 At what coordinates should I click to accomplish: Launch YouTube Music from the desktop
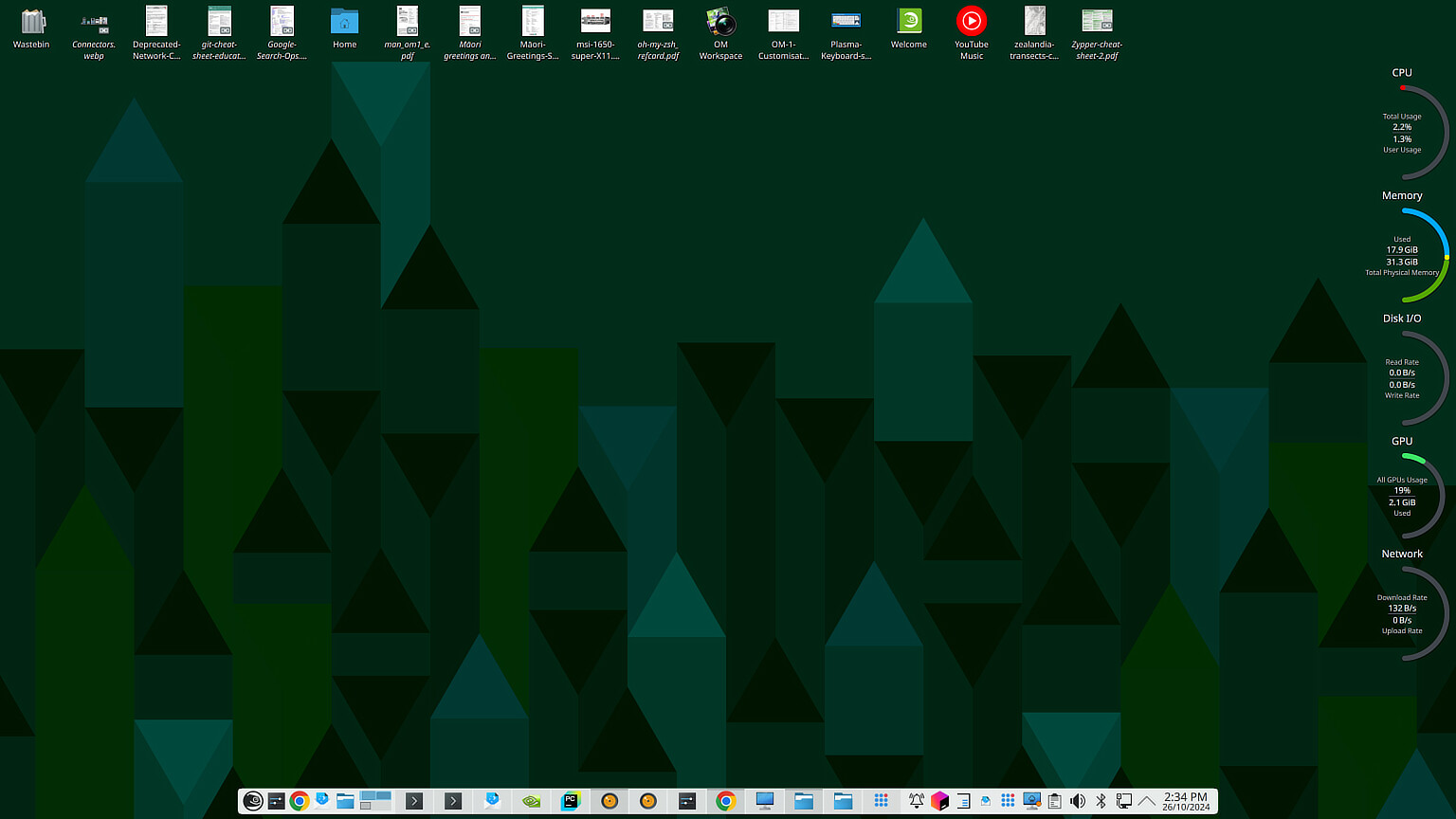point(971,23)
